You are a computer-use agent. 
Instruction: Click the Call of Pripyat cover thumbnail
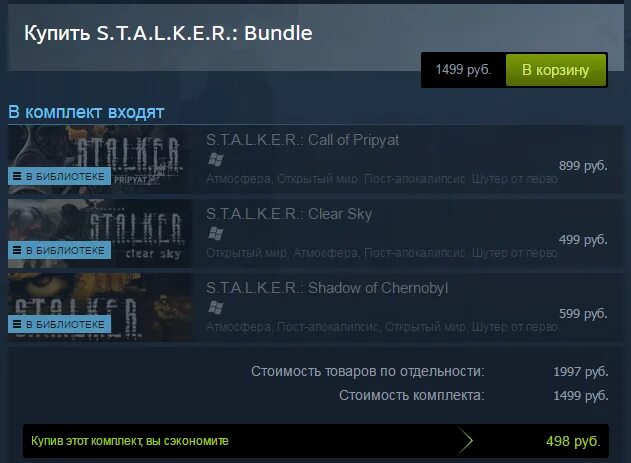point(100,160)
